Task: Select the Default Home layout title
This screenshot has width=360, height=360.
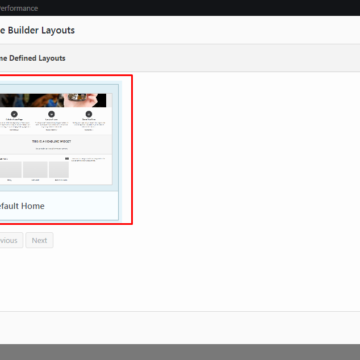Action: 22,206
